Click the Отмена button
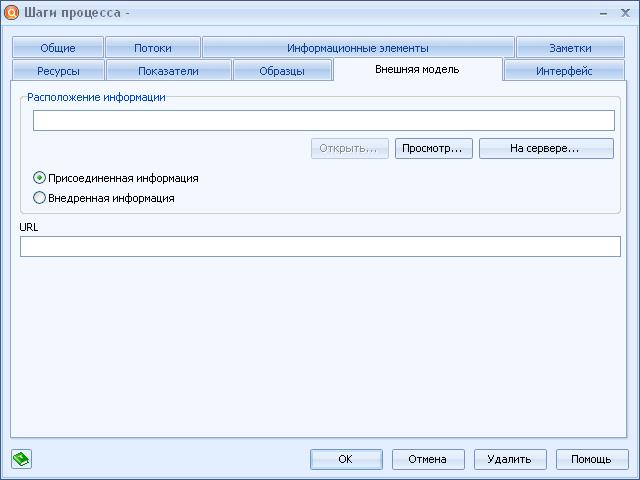 428,459
